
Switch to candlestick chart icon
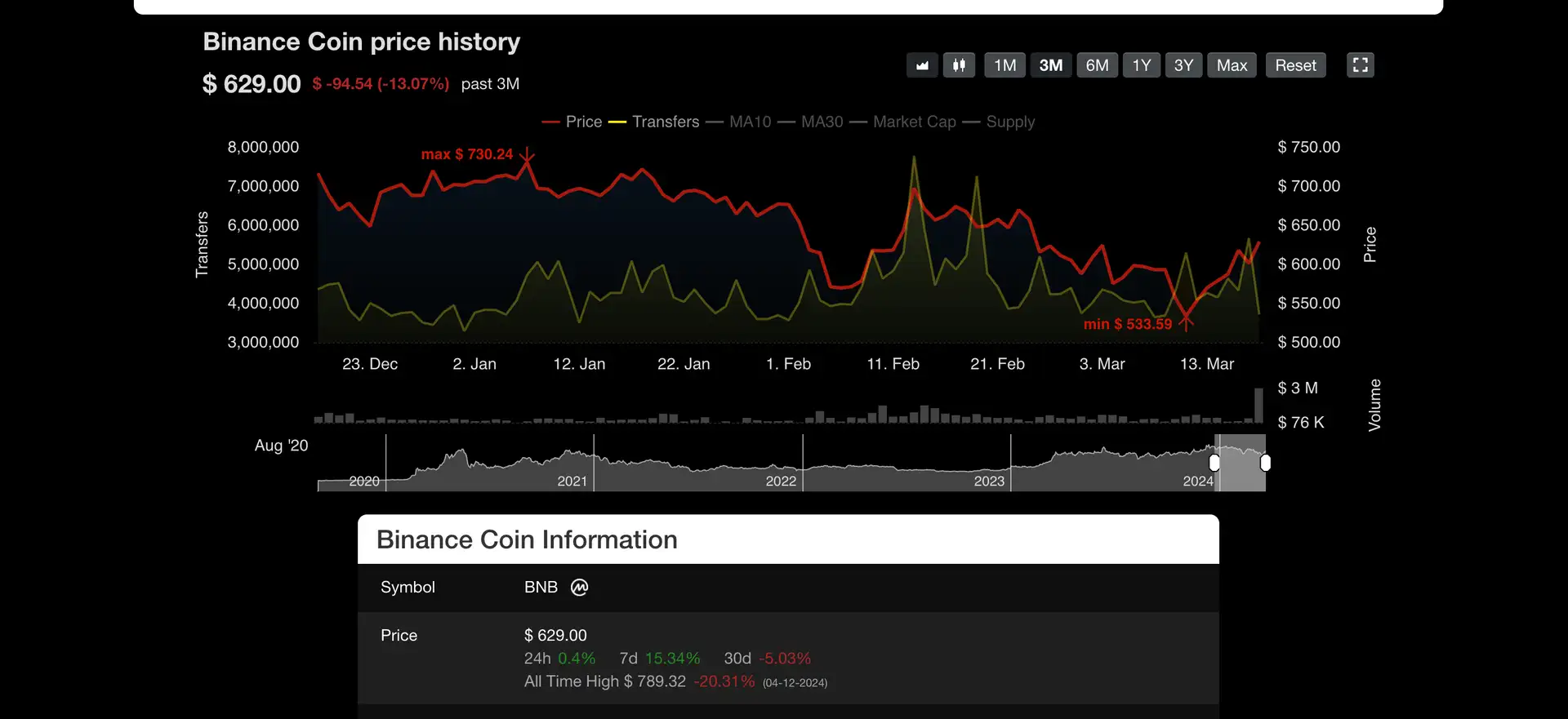click(959, 65)
